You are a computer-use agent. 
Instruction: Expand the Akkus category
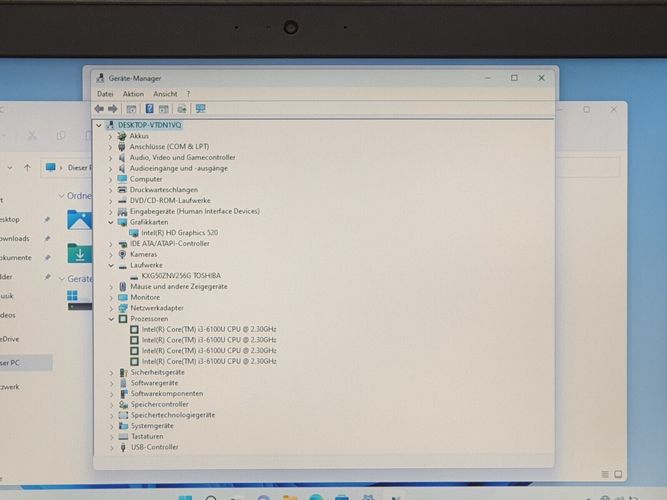click(111, 136)
